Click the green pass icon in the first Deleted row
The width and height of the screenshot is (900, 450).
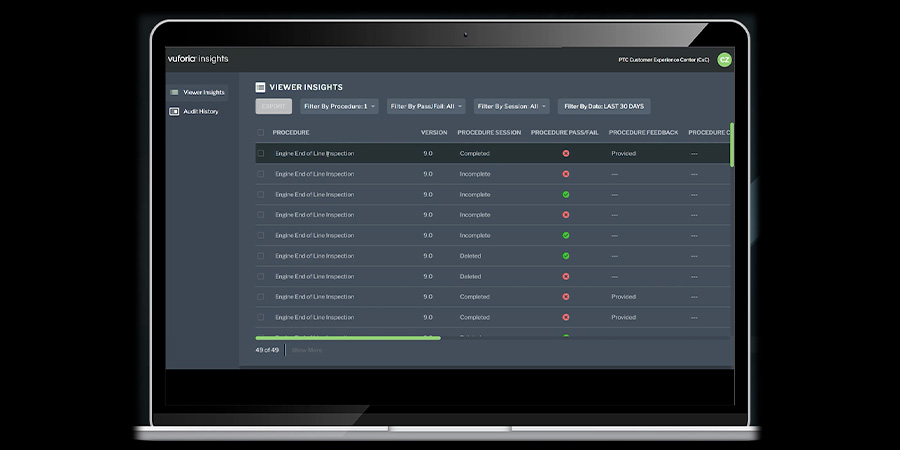pyautogui.click(x=566, y=256)
